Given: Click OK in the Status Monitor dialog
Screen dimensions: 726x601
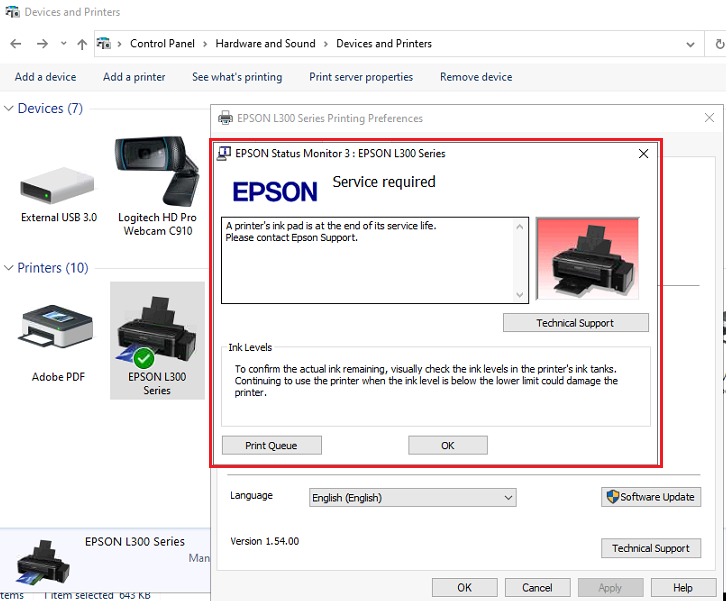Looking at the screenshot, I should point(448,445).
